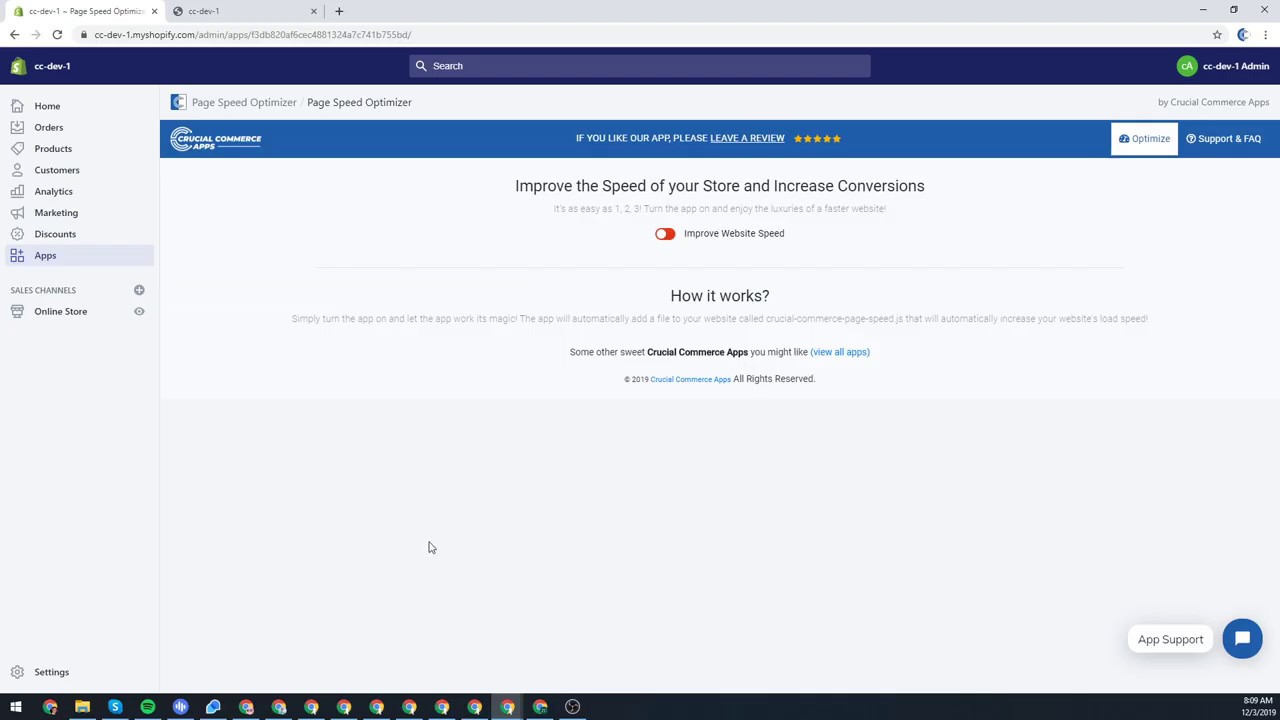Click the Customers person icon
Screen dimensions: 1280x720
pos(17,170)
